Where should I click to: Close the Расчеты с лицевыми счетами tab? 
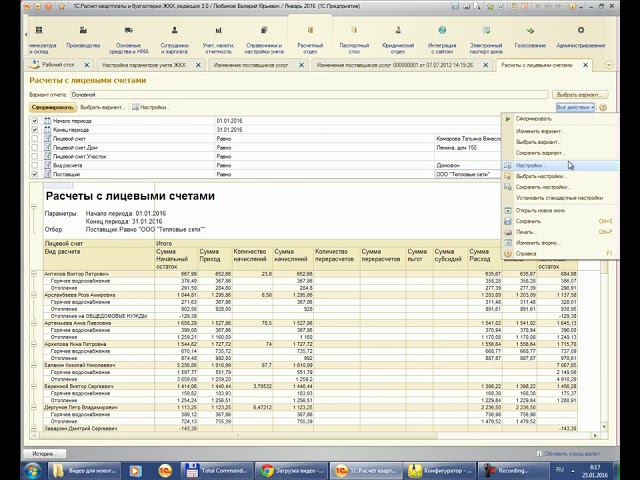click(585, 65)
